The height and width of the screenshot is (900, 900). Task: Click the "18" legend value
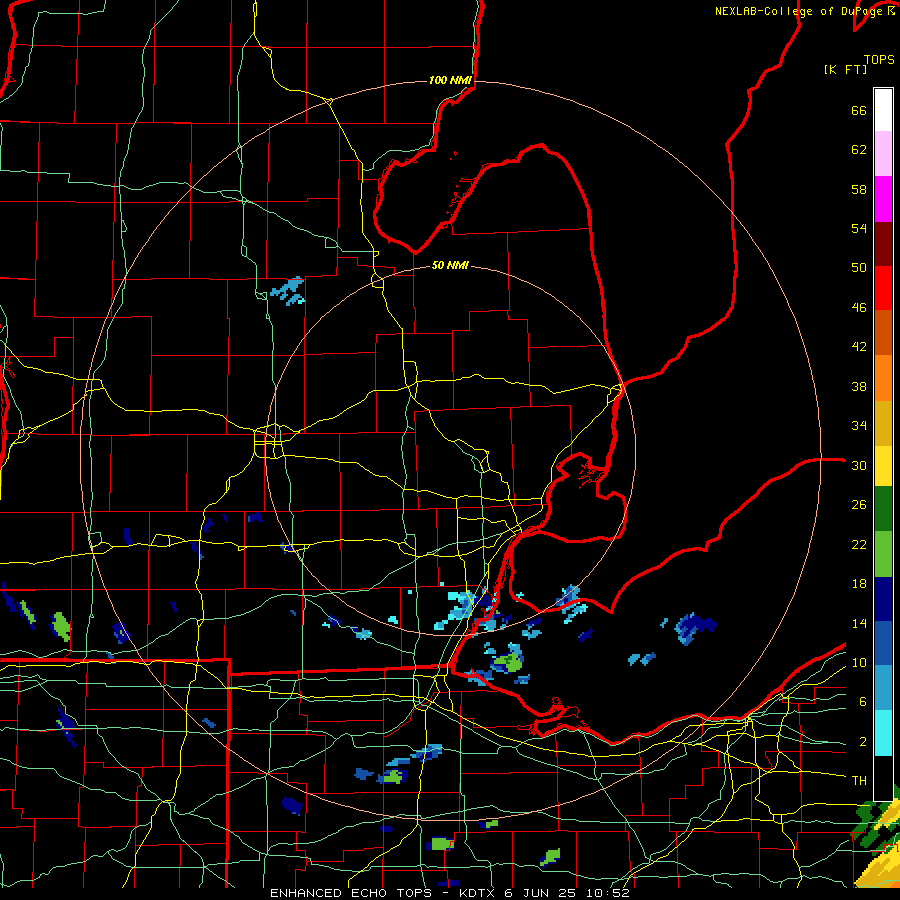[859, 584]
